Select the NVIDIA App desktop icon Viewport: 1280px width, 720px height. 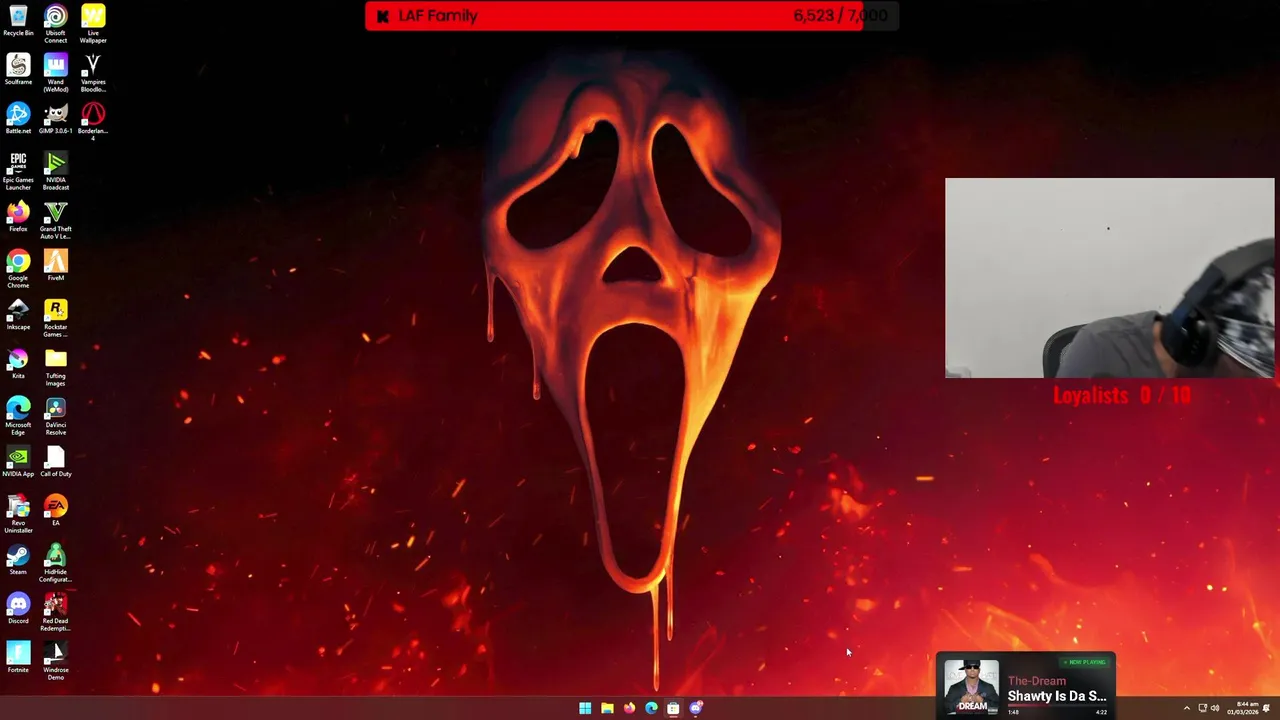click(18, 461)
